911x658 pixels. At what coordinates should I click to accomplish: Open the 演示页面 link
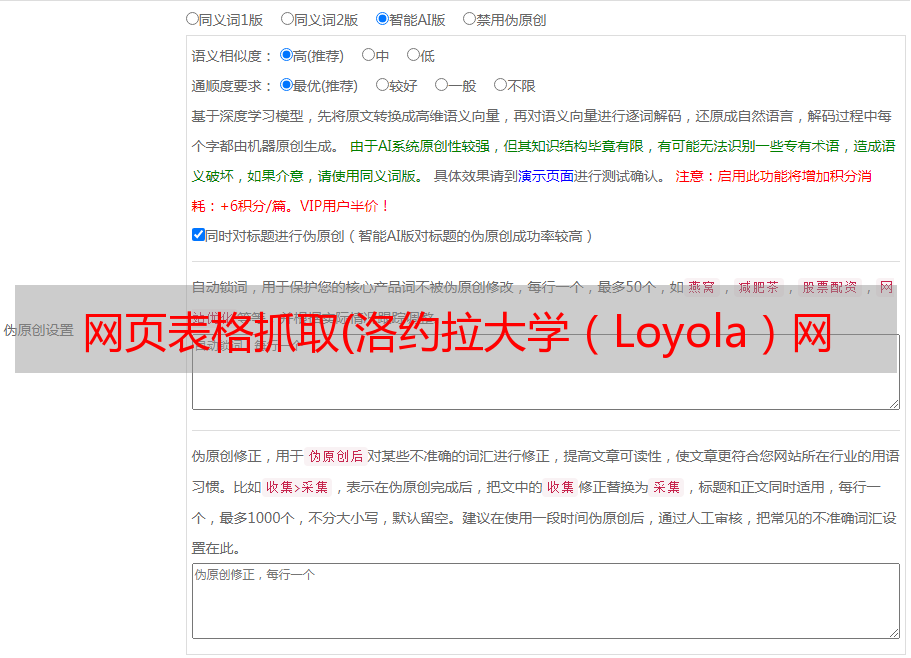coord(545,176)
